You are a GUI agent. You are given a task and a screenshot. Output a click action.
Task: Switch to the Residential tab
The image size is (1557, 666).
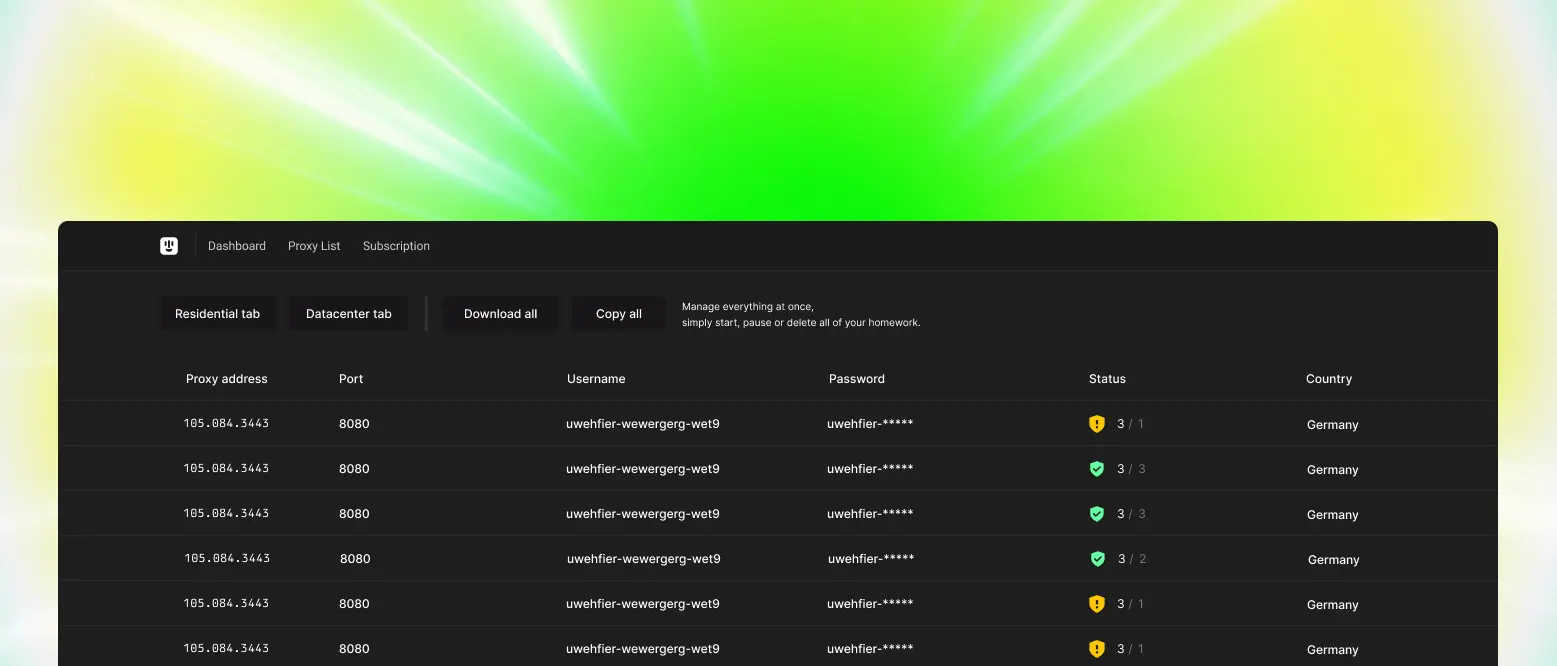[x=217, y=313]
